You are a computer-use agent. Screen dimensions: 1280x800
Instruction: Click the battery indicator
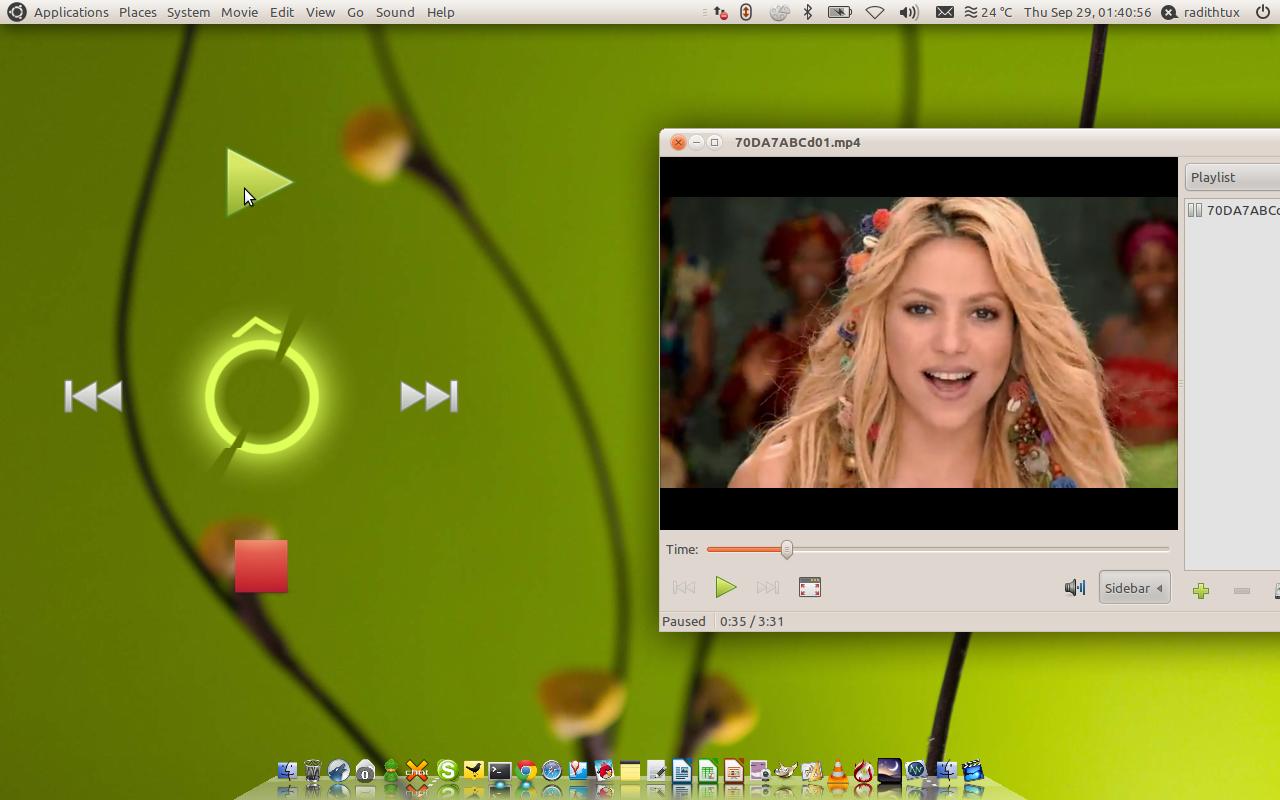pos(840,12)
